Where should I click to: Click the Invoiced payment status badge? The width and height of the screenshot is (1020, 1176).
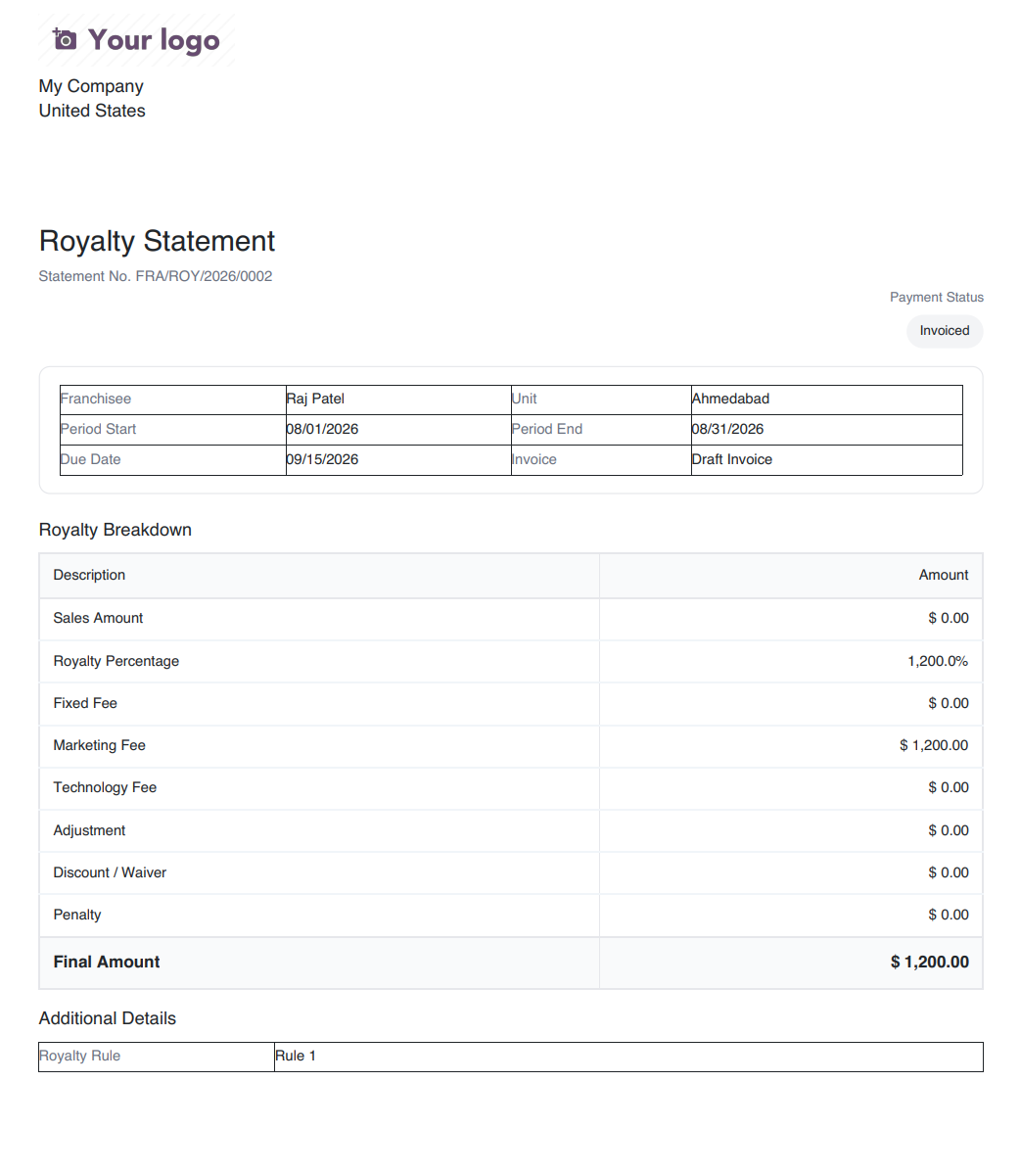pyautogui.click(x=945, y=331)
